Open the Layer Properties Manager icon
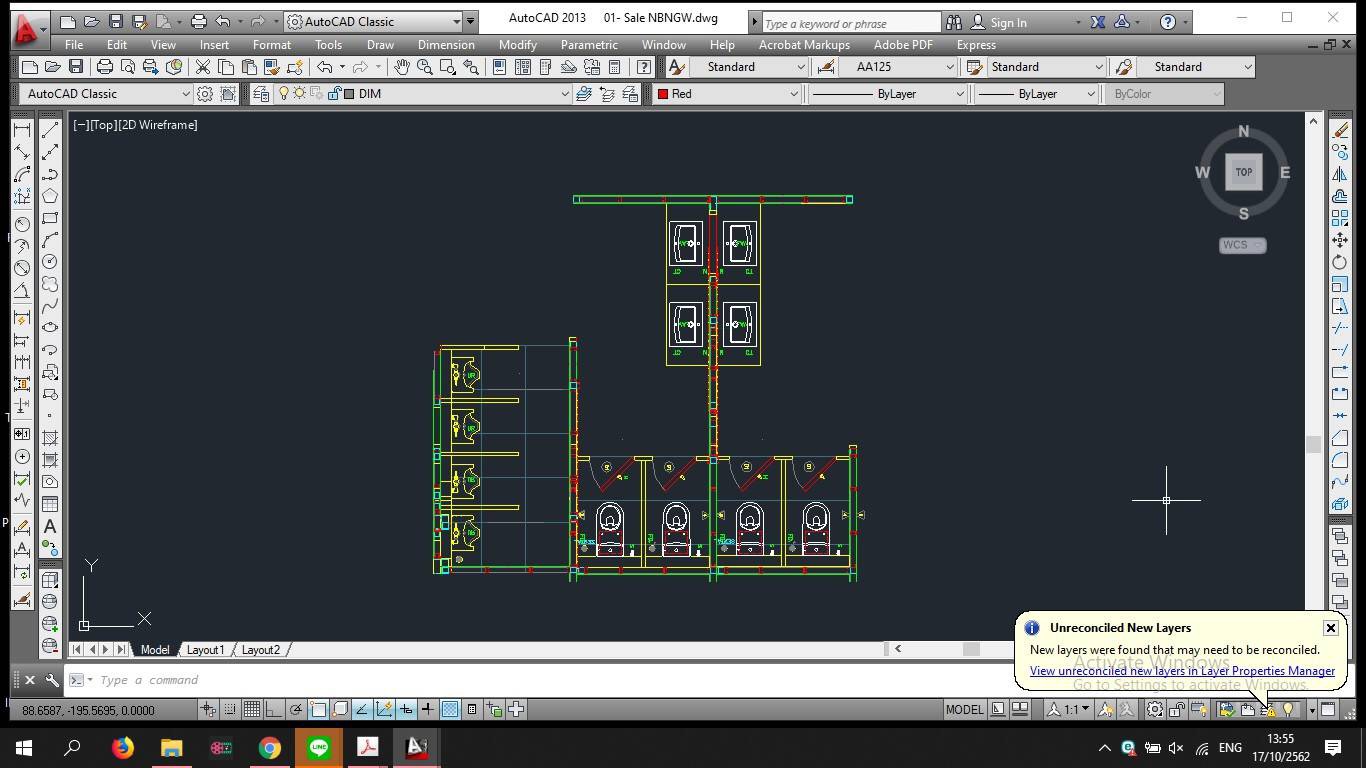Screen dimensions: 1366x768 [x=261, y=94]
